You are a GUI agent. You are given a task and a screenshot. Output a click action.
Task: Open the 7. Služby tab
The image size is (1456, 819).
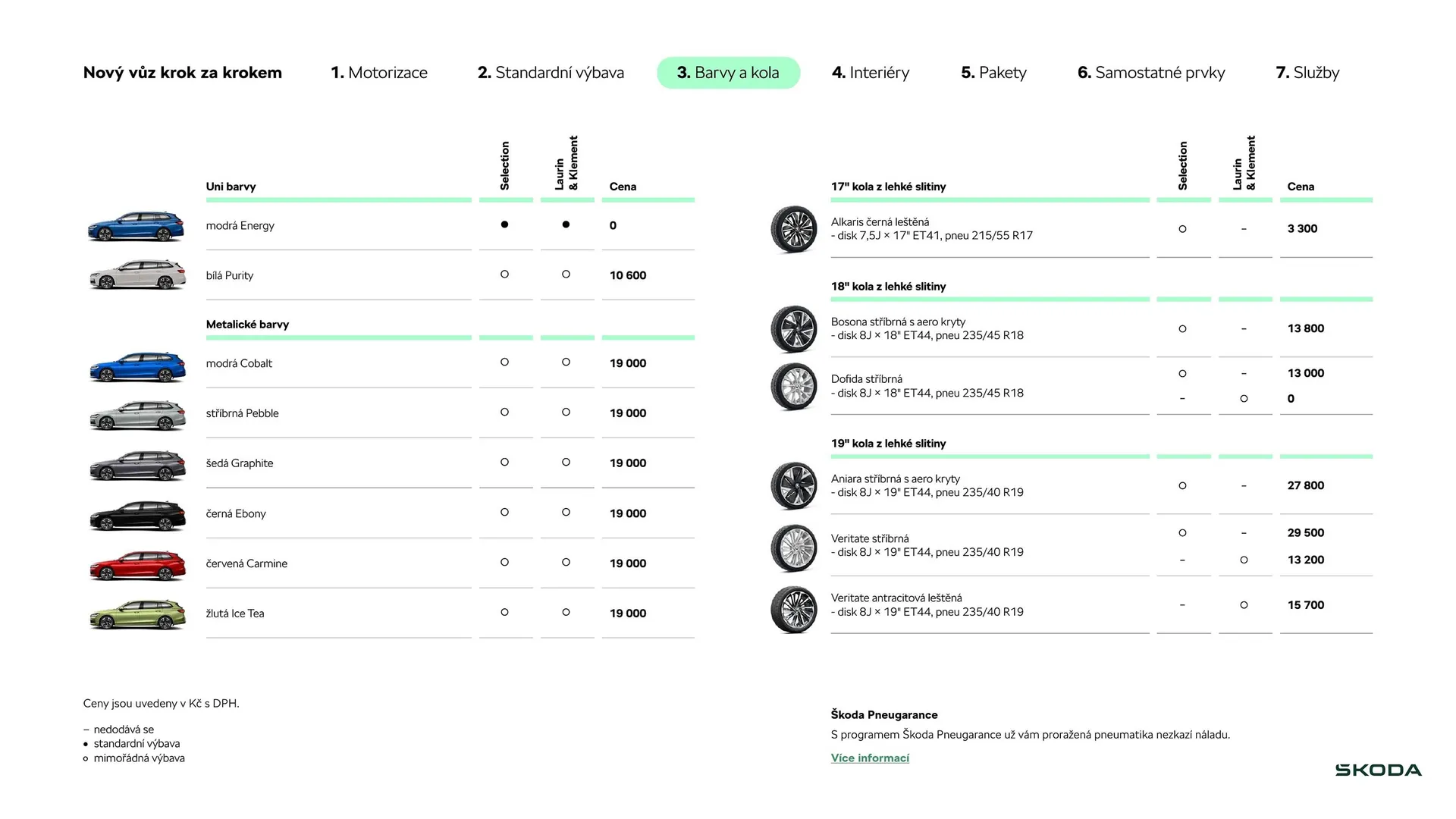1307,73
